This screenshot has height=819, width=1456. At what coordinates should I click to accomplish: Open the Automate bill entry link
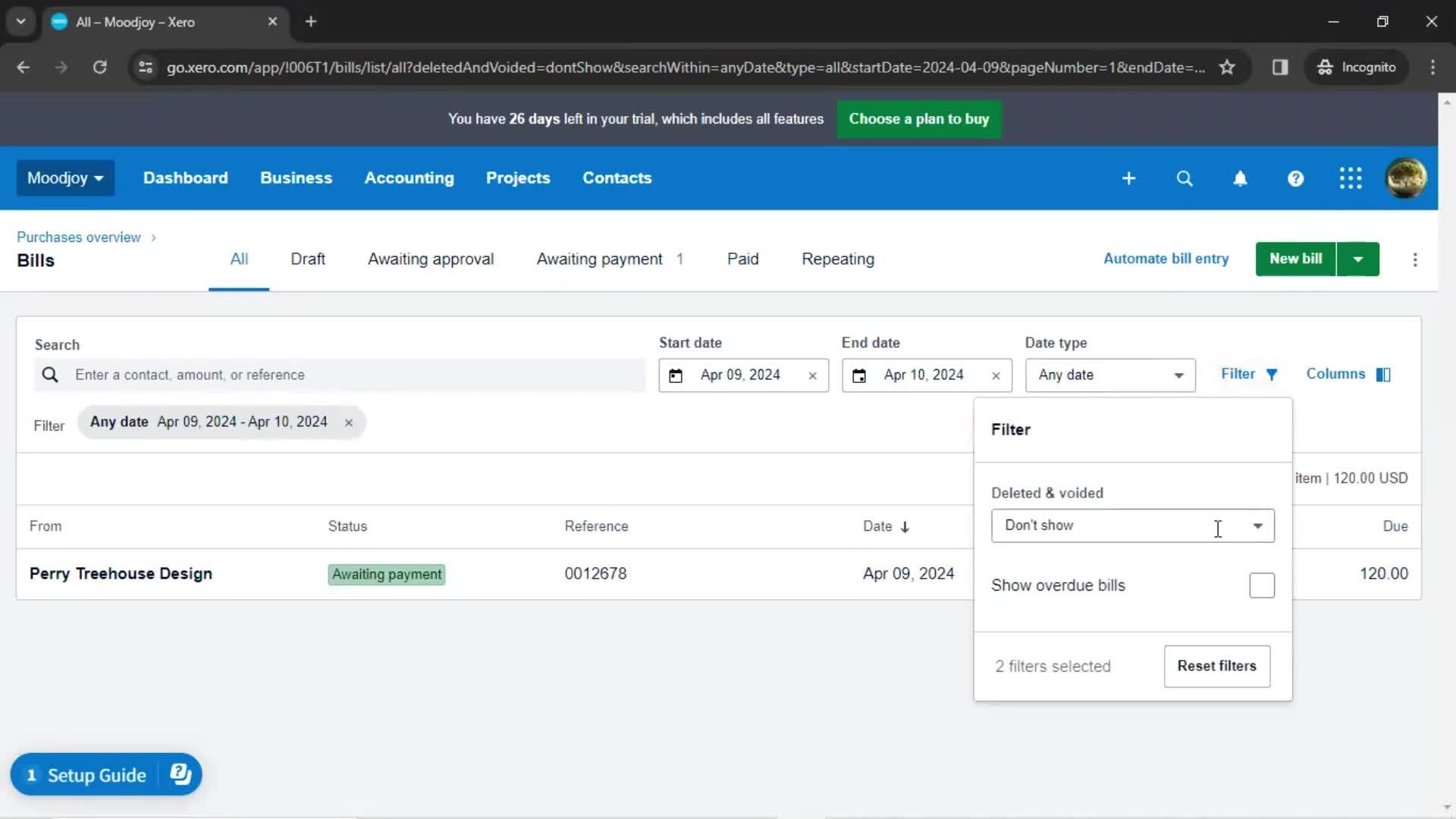point(1166,259)
